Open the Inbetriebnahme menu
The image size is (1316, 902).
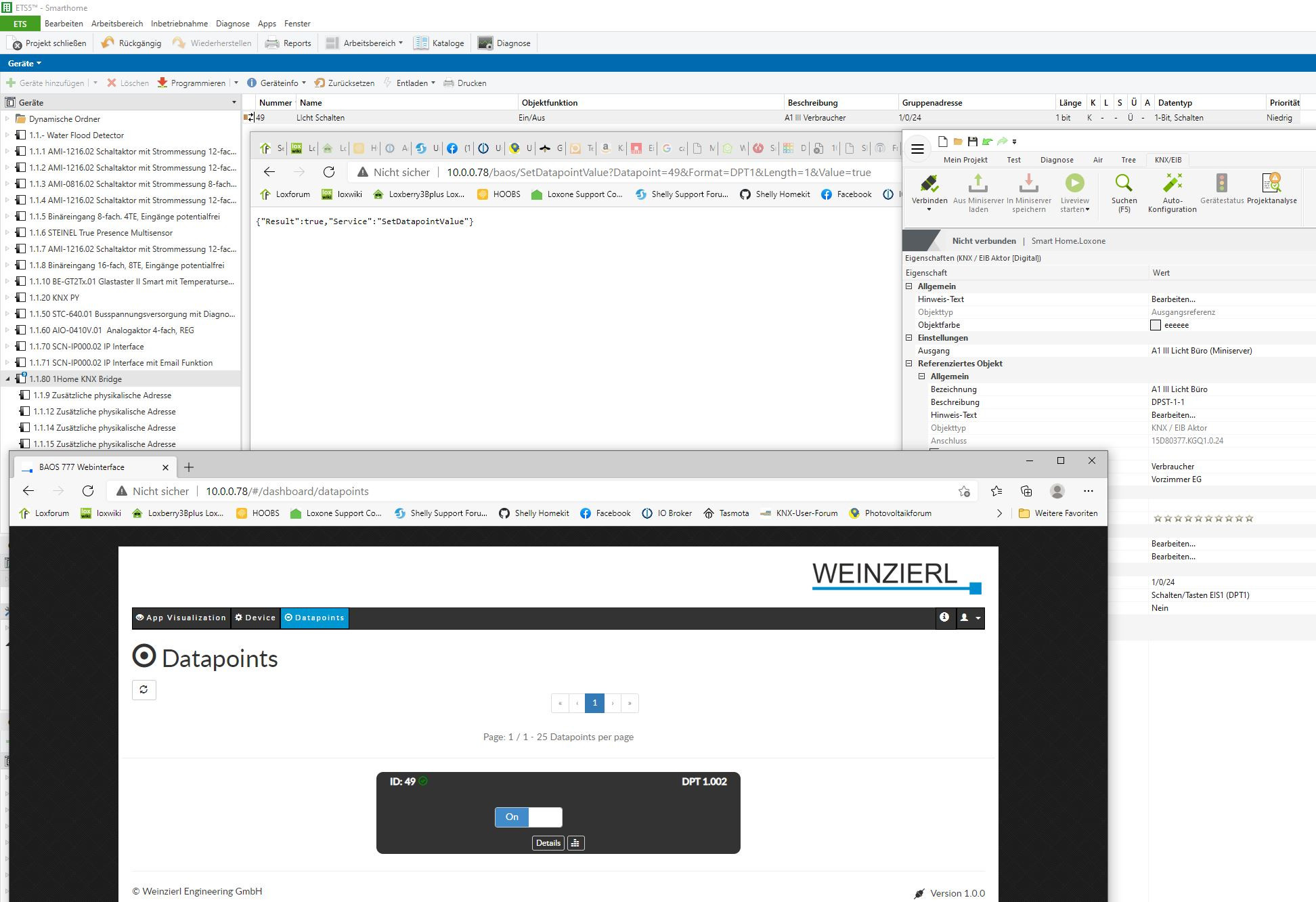point(179,23)
